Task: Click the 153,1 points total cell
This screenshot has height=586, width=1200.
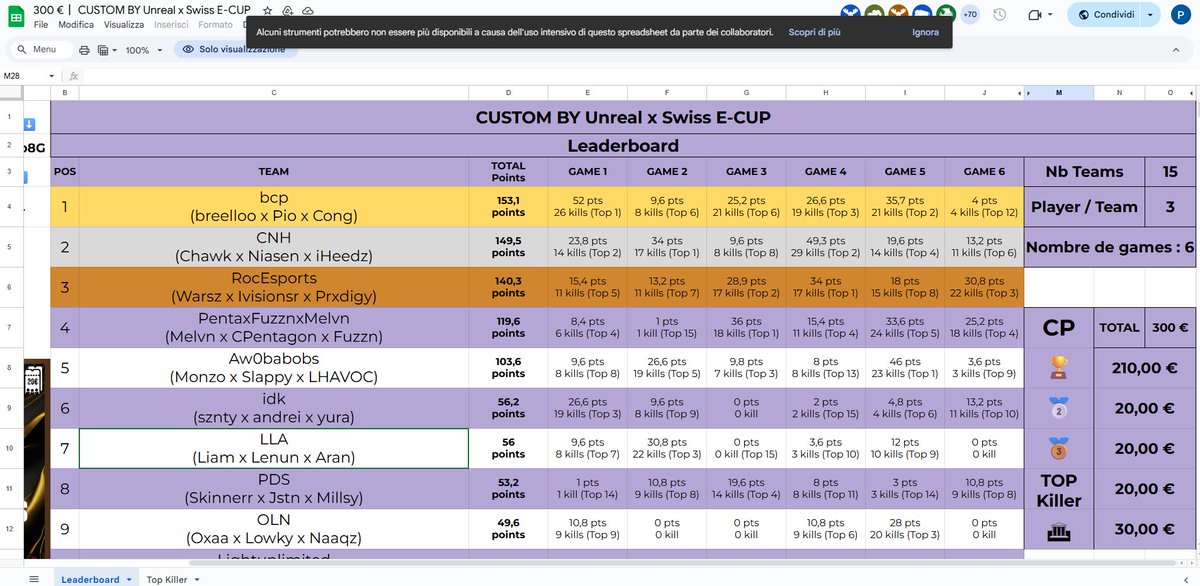Action: click(508, 206)
